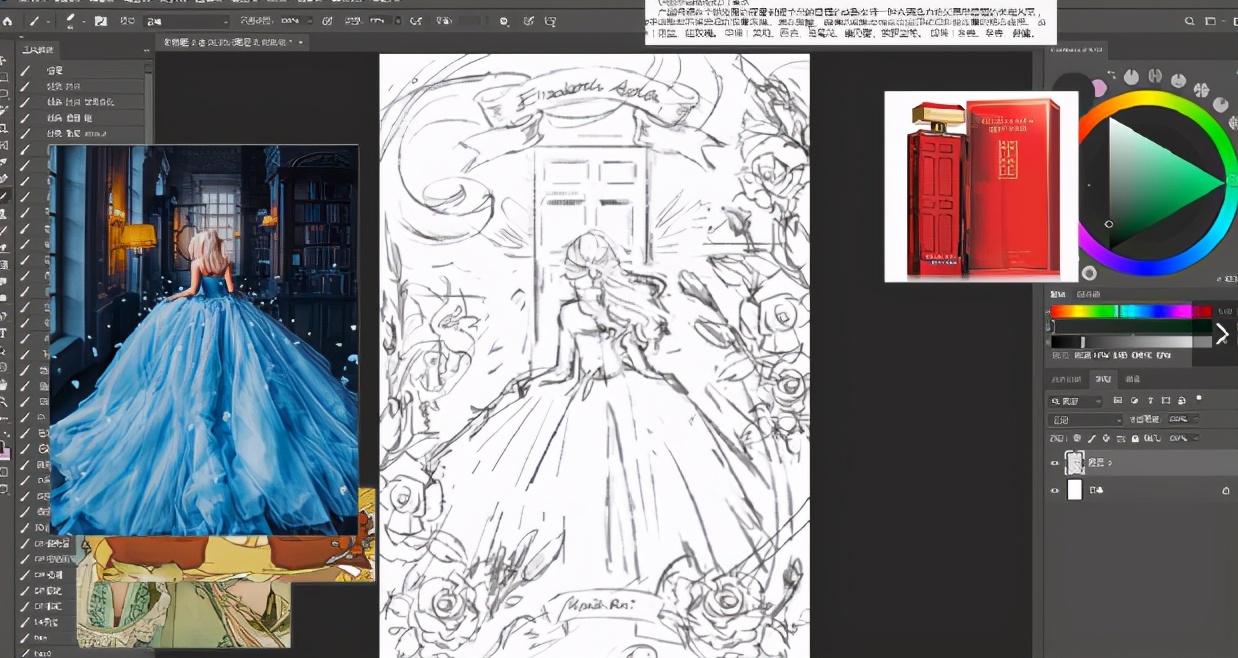Click the white next arrow on the right
The height and width of the screenshot is (658, 1238).
1222,333
